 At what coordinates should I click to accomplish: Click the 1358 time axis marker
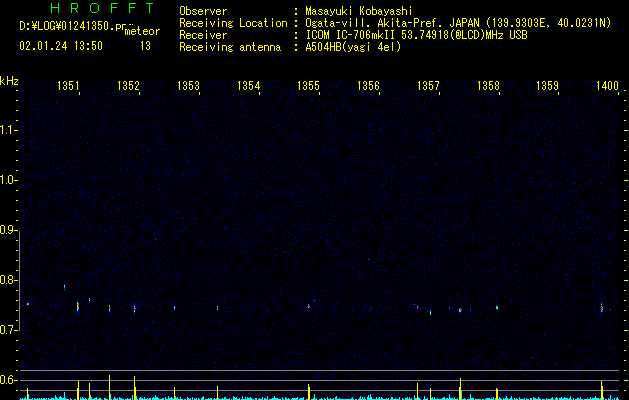(x=488, y=85)
